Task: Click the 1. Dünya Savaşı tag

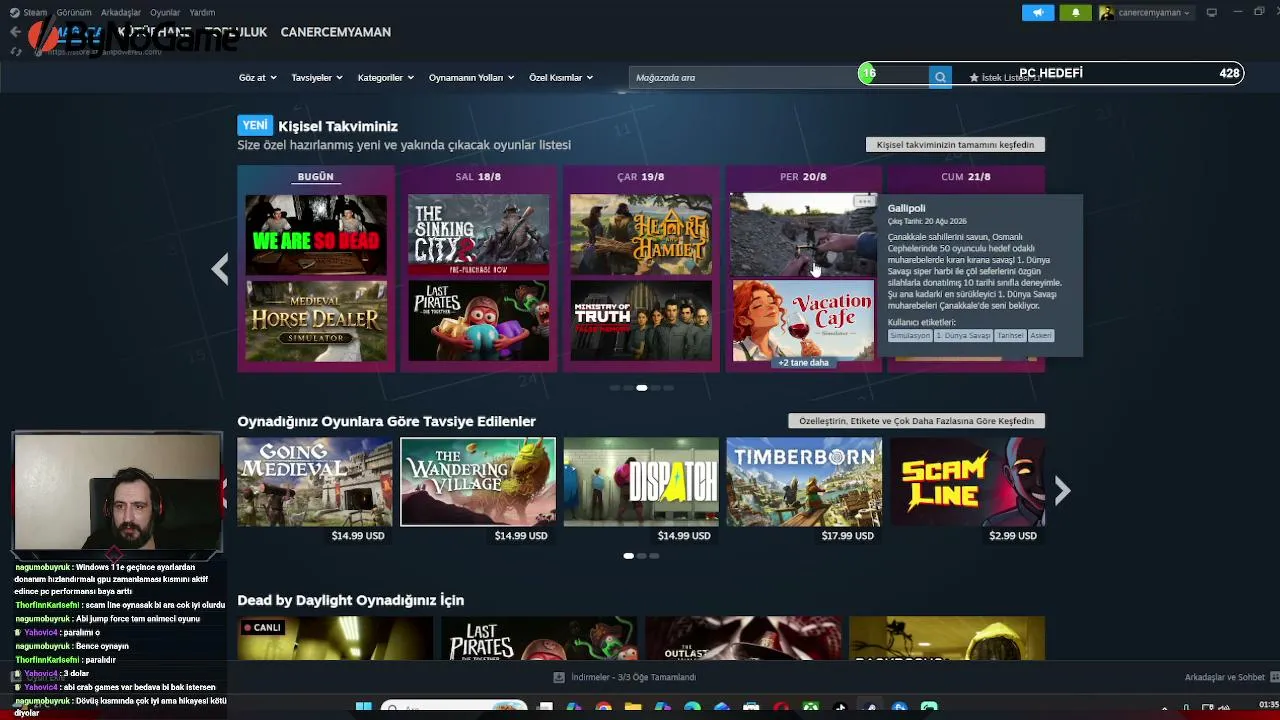Action: pos(964,336)
